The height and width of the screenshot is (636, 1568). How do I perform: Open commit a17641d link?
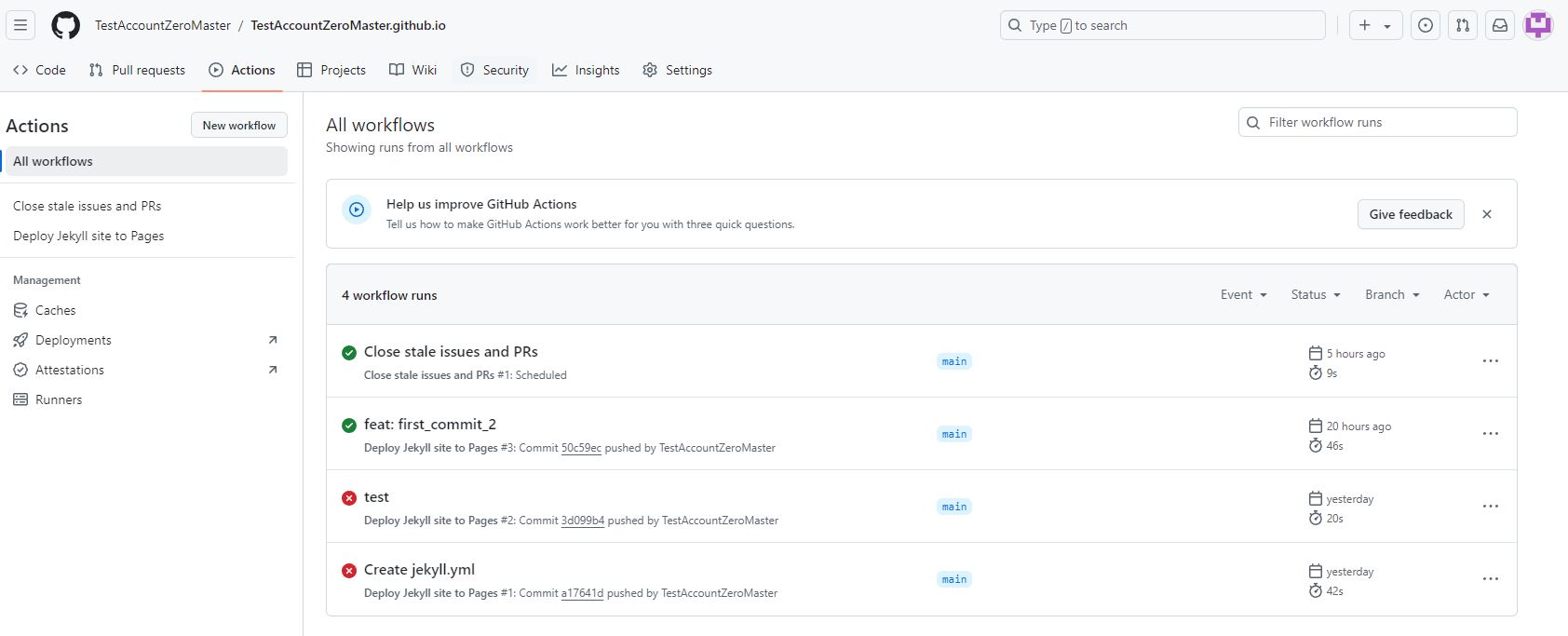pyautogui.click(x=582, y=593)
